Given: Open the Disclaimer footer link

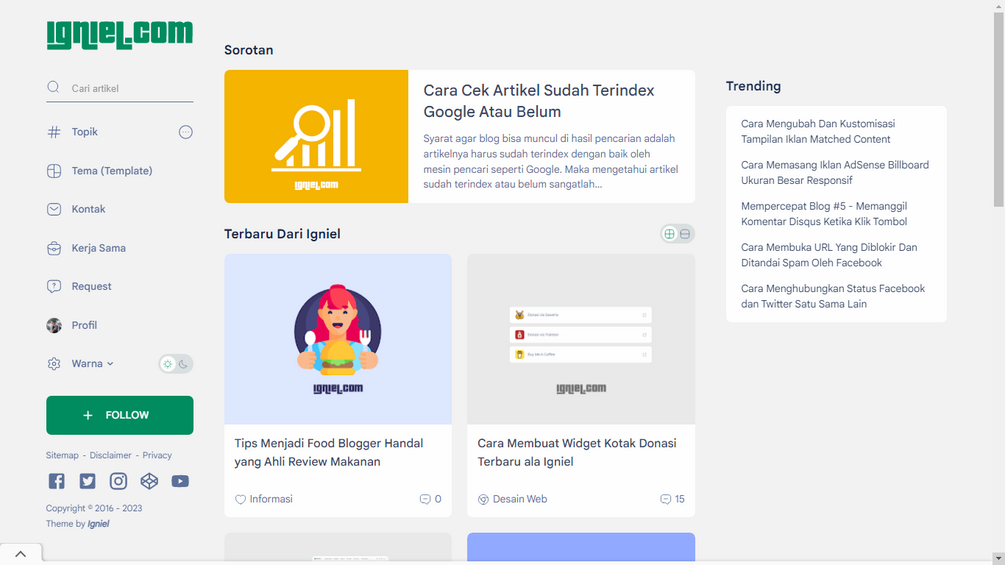Looking at the screenshot, I should click(110, 455).
